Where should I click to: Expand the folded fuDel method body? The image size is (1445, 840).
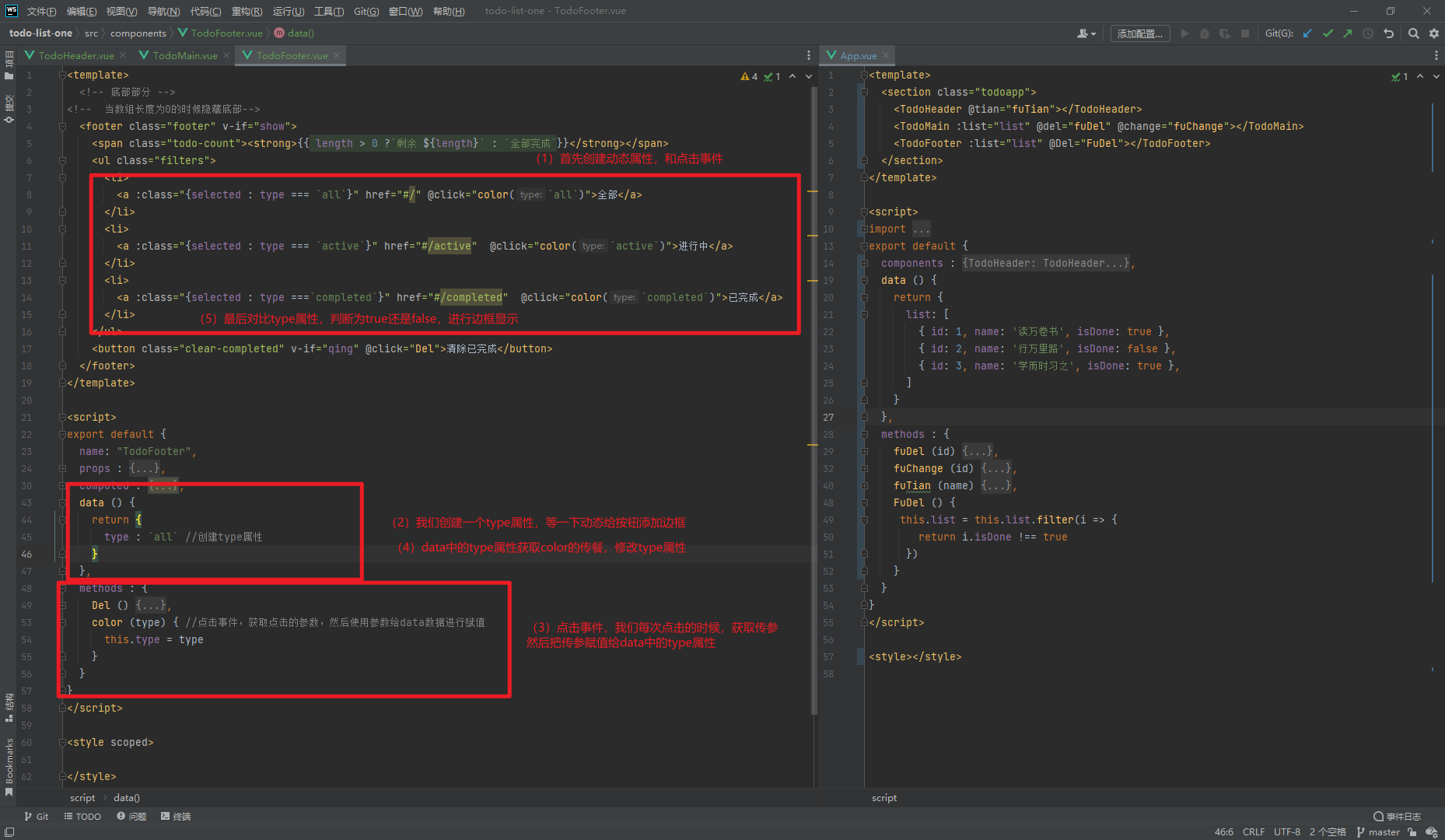click(978, 451)
